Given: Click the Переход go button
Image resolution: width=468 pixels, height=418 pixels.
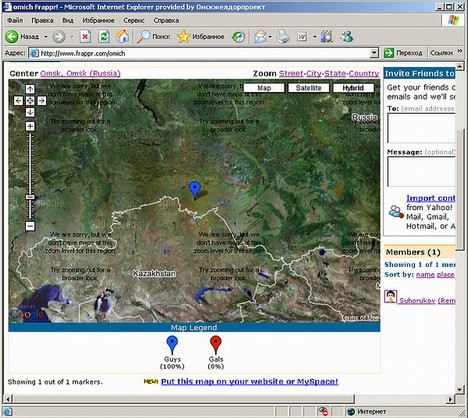Looking at the screenshot, I should 403,53.
